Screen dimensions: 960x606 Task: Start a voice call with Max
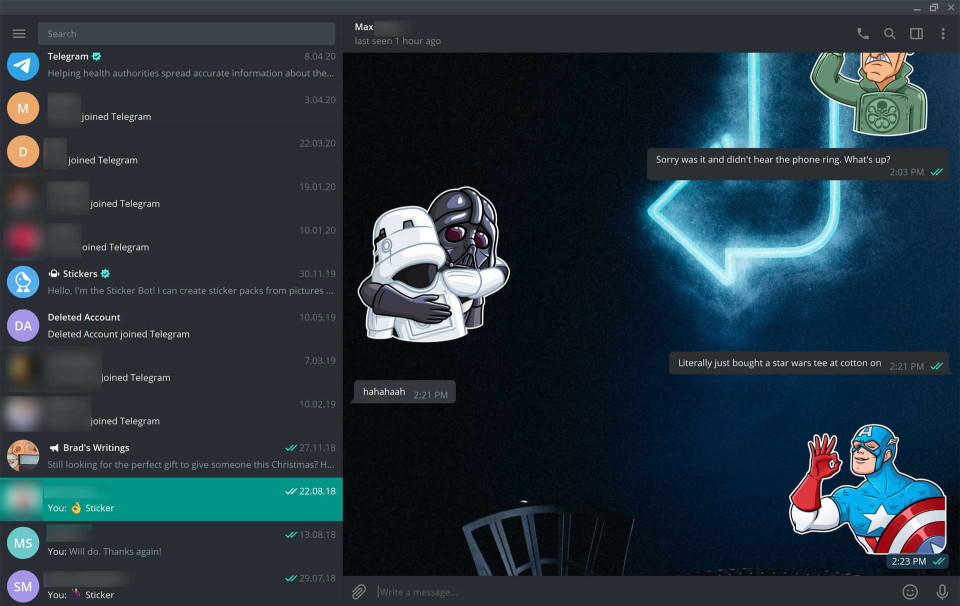point(863,34)
